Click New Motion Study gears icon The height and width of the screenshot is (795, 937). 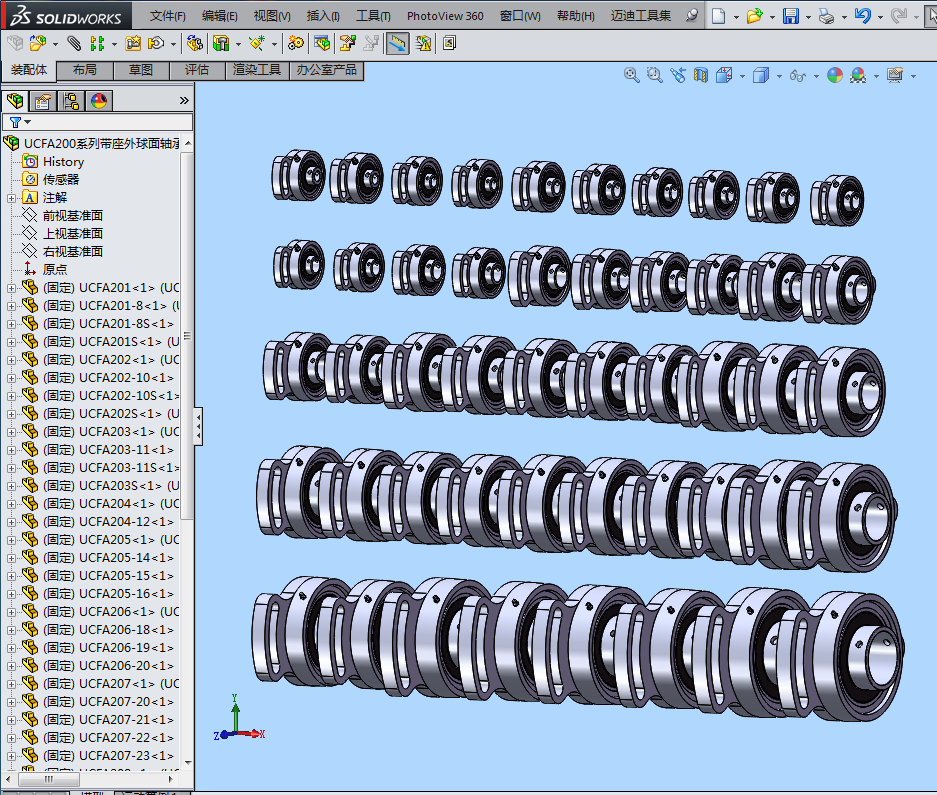295,43
